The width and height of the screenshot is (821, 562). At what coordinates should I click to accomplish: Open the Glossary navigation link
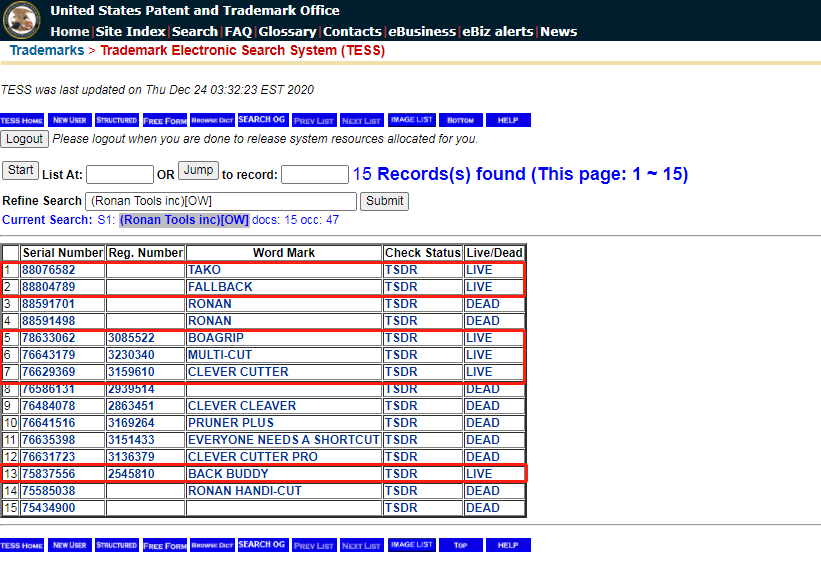[x=287, y=31]
